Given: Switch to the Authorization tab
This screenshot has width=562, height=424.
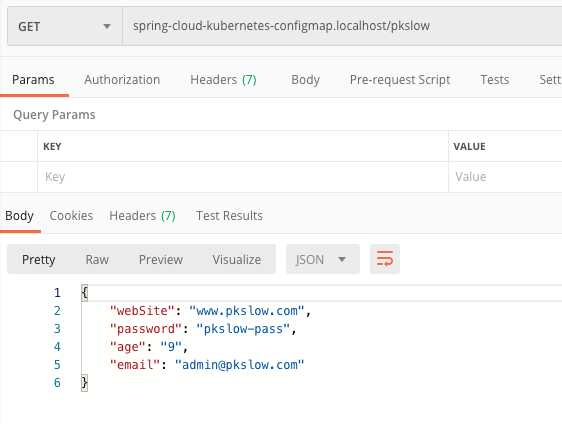Looking at the screenshot, I should [122, 80].
